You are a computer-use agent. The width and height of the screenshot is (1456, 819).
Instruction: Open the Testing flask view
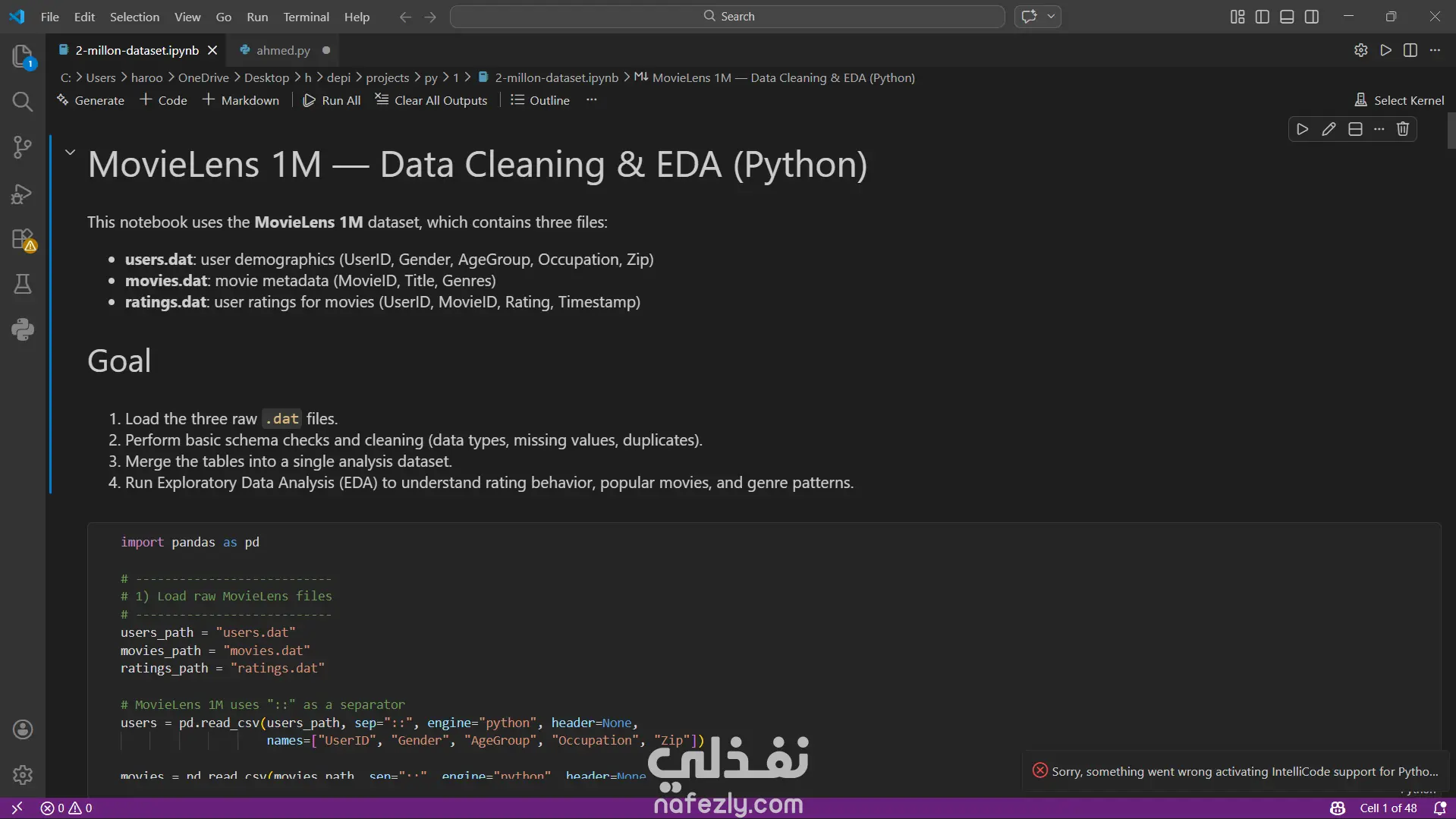tap(23, 284)
